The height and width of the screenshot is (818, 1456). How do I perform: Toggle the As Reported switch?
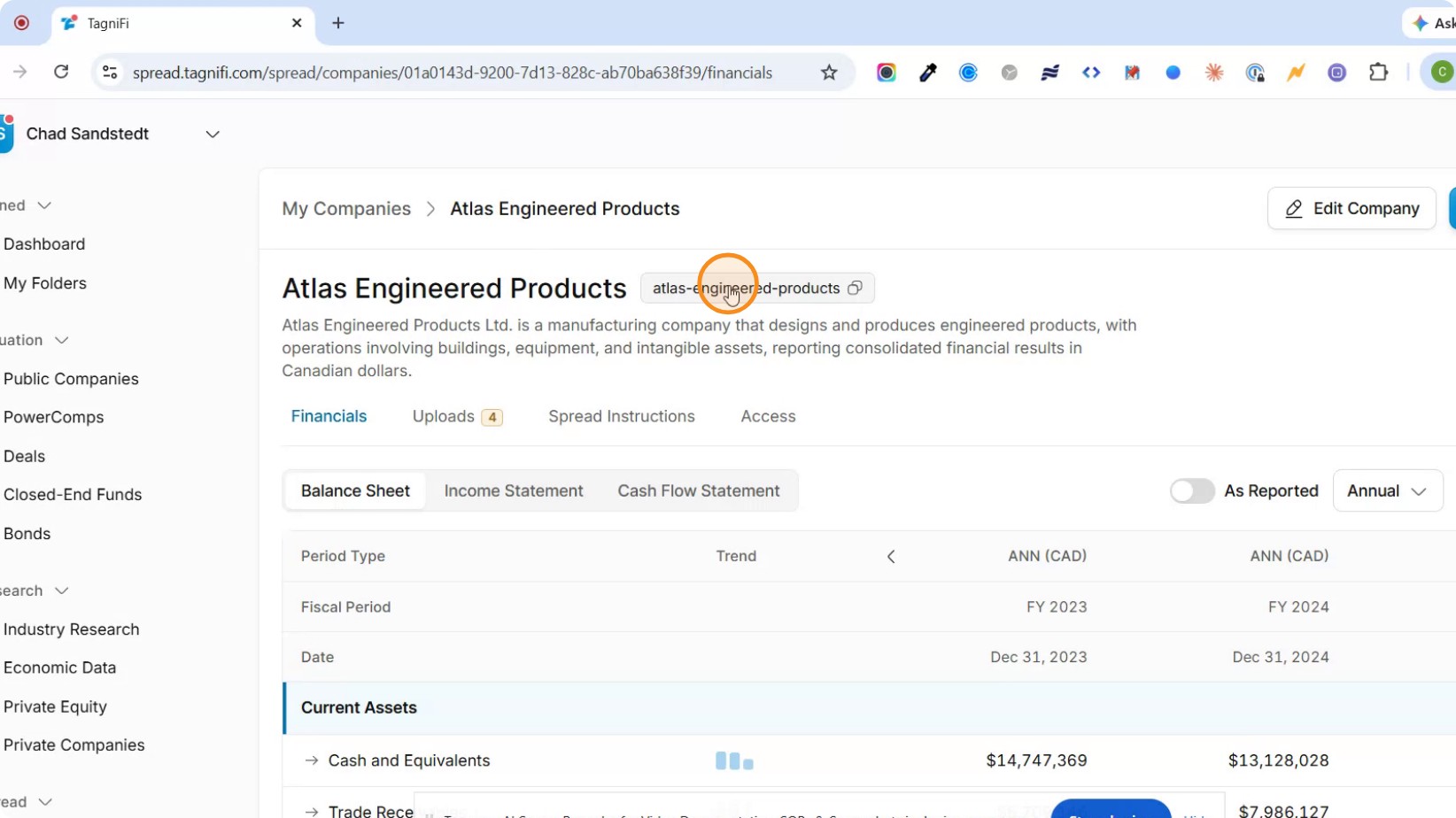[1192, 491]
